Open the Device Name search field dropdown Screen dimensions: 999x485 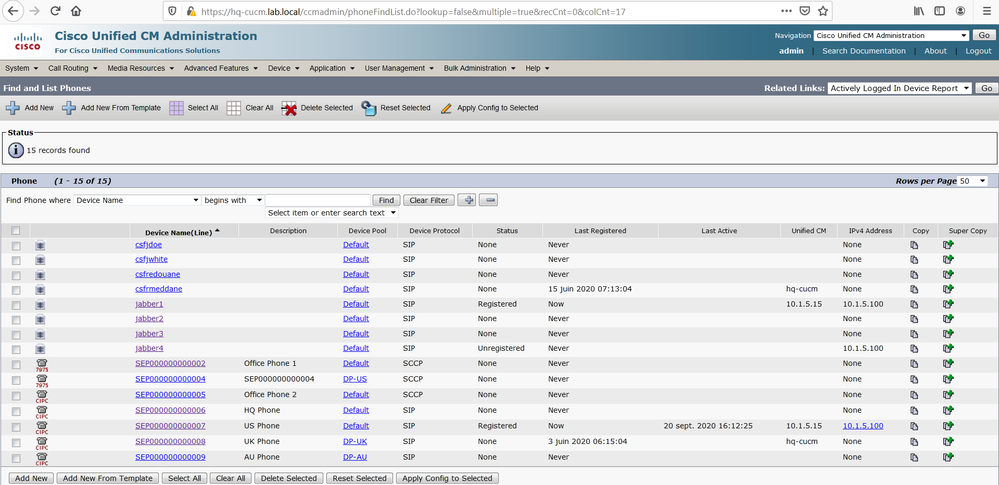[x=138, y=200]
